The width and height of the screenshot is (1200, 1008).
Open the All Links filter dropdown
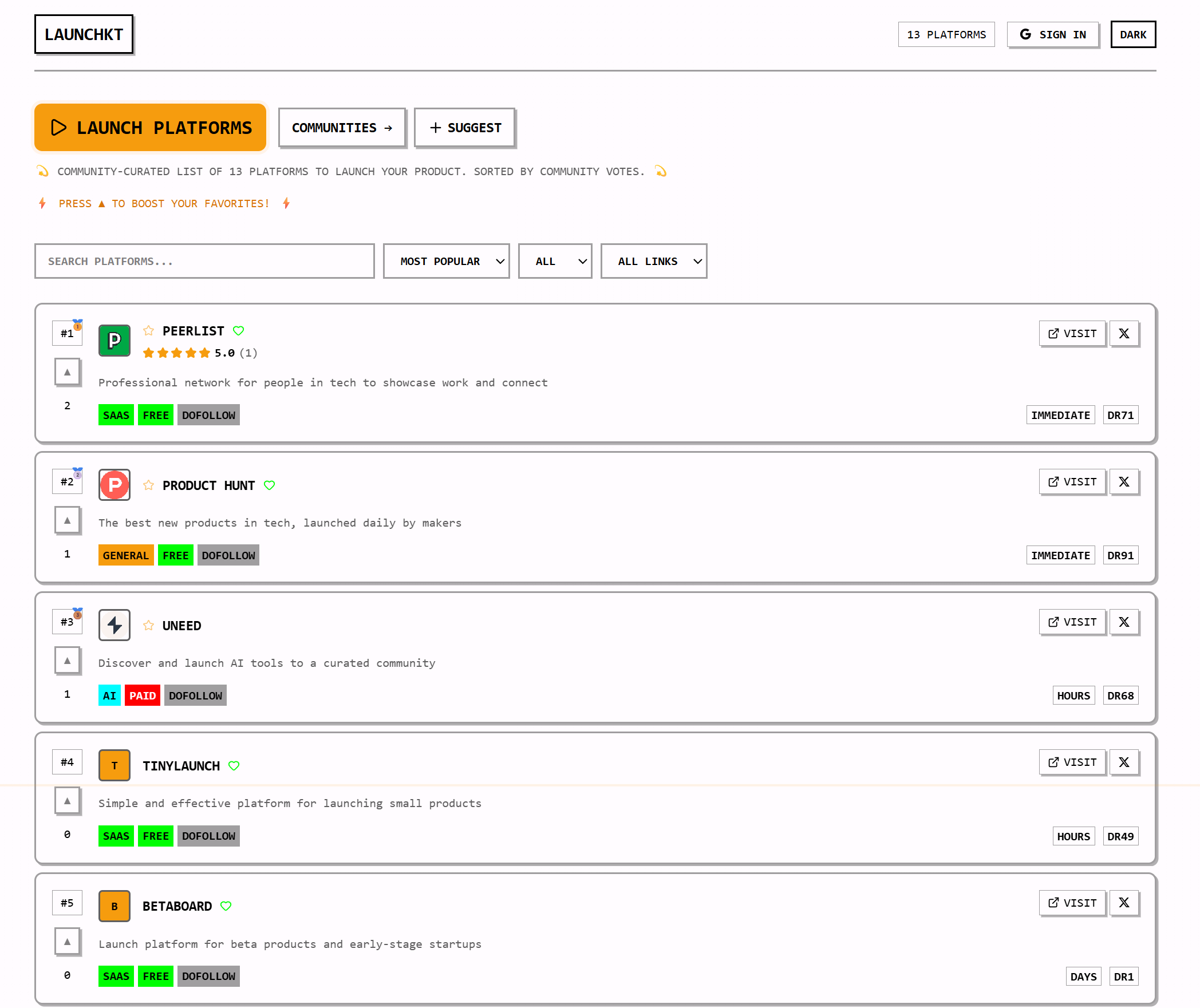coord(654,261)
